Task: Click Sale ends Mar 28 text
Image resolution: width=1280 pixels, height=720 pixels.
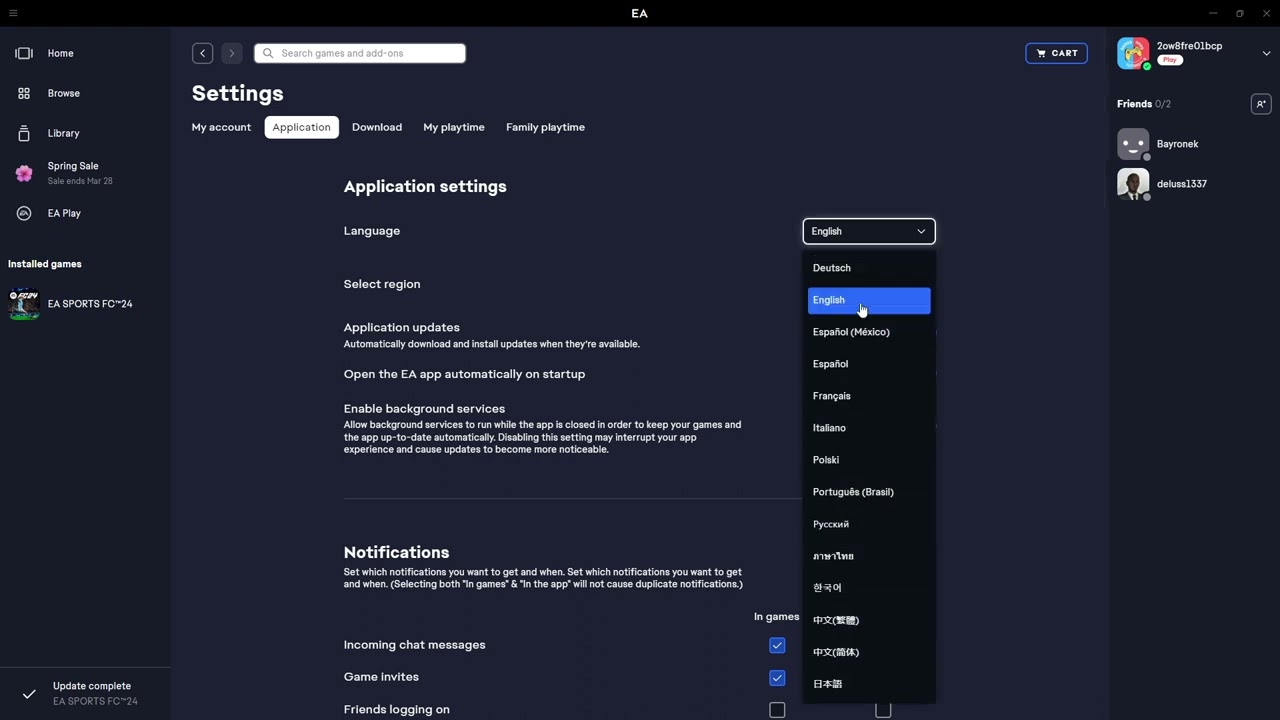Action: [80, 181]
